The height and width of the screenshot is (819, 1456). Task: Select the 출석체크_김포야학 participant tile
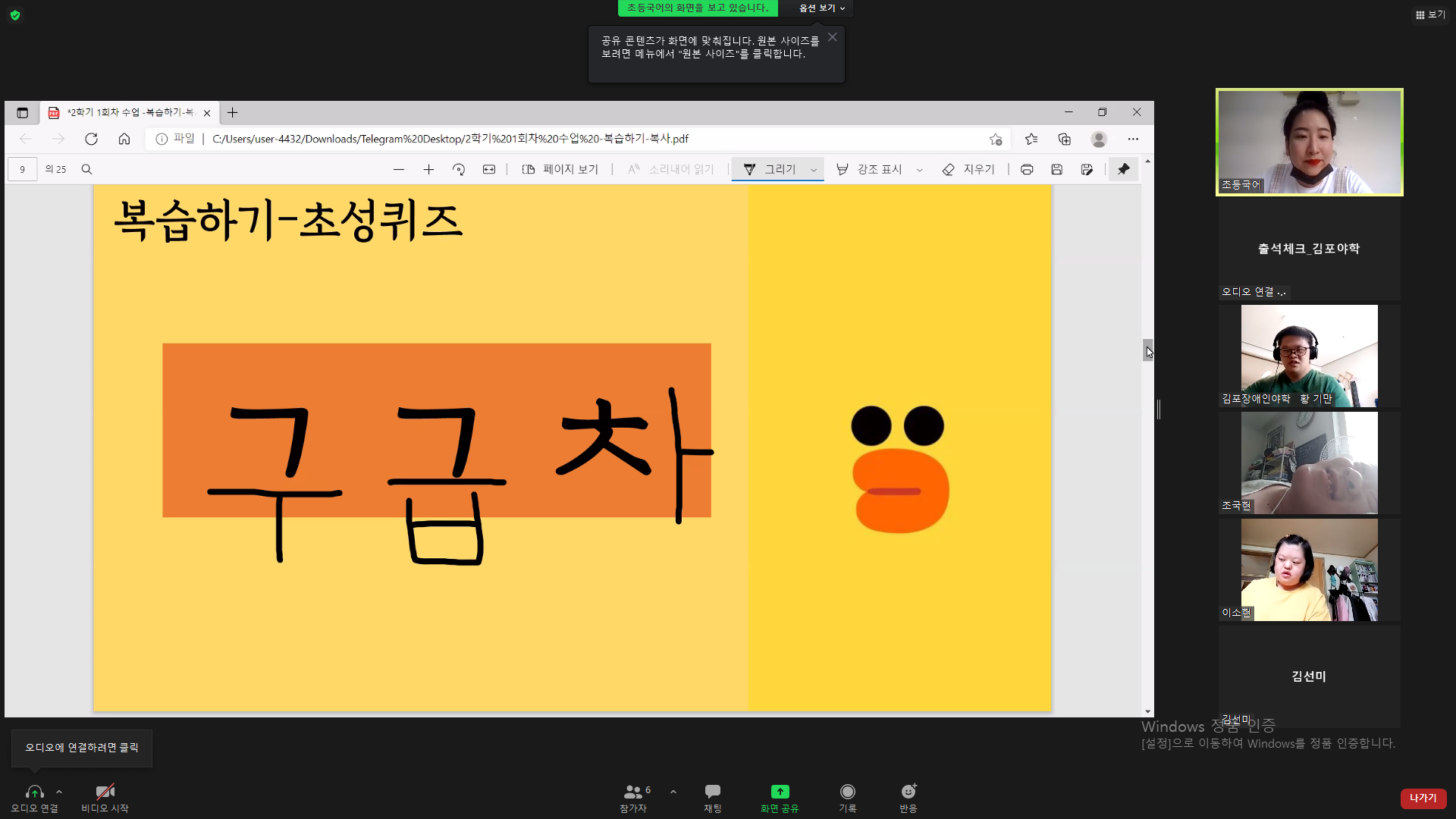point(1310,249)
